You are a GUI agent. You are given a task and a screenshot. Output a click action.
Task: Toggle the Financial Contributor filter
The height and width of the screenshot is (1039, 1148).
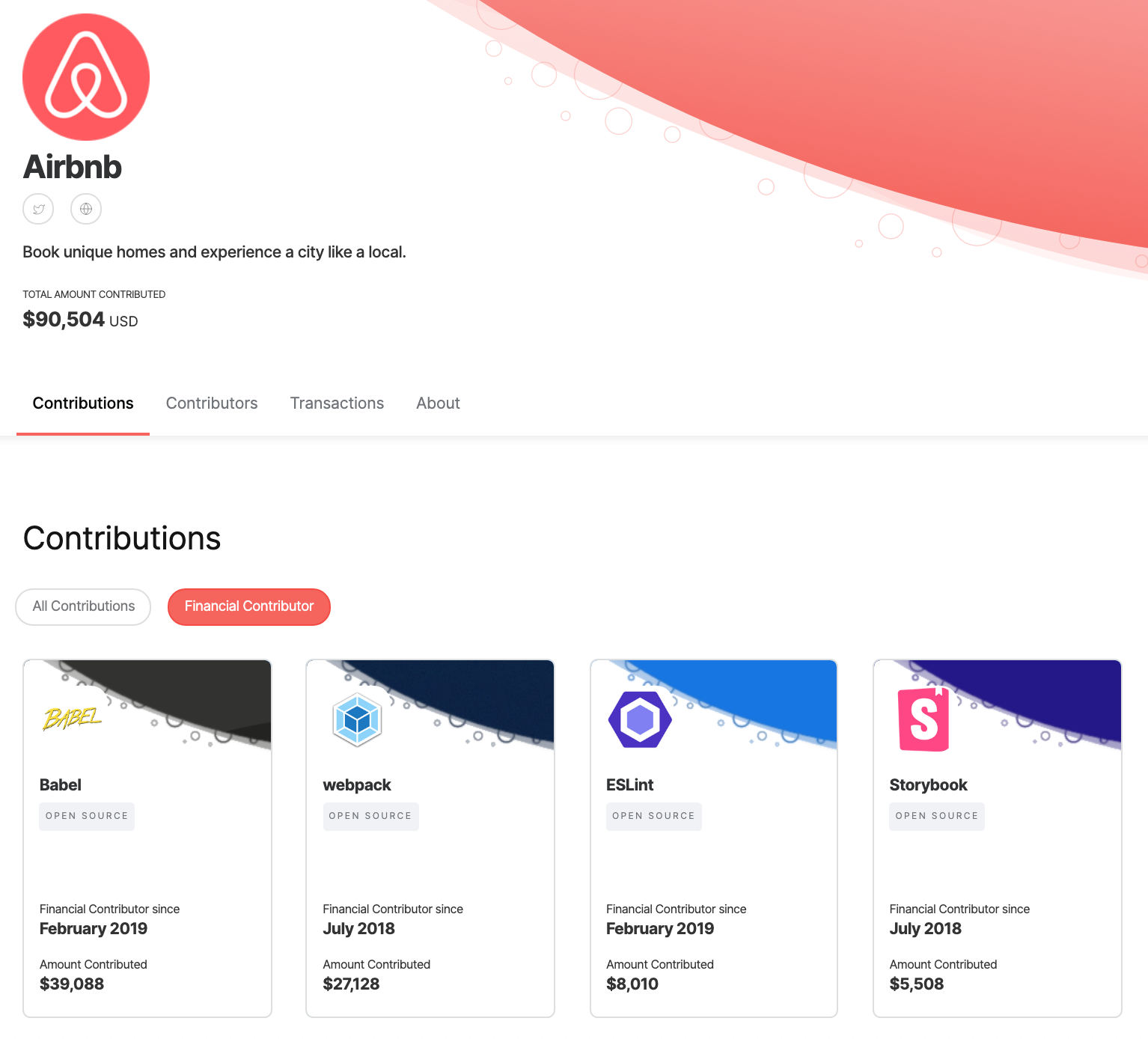pos(249,606)
